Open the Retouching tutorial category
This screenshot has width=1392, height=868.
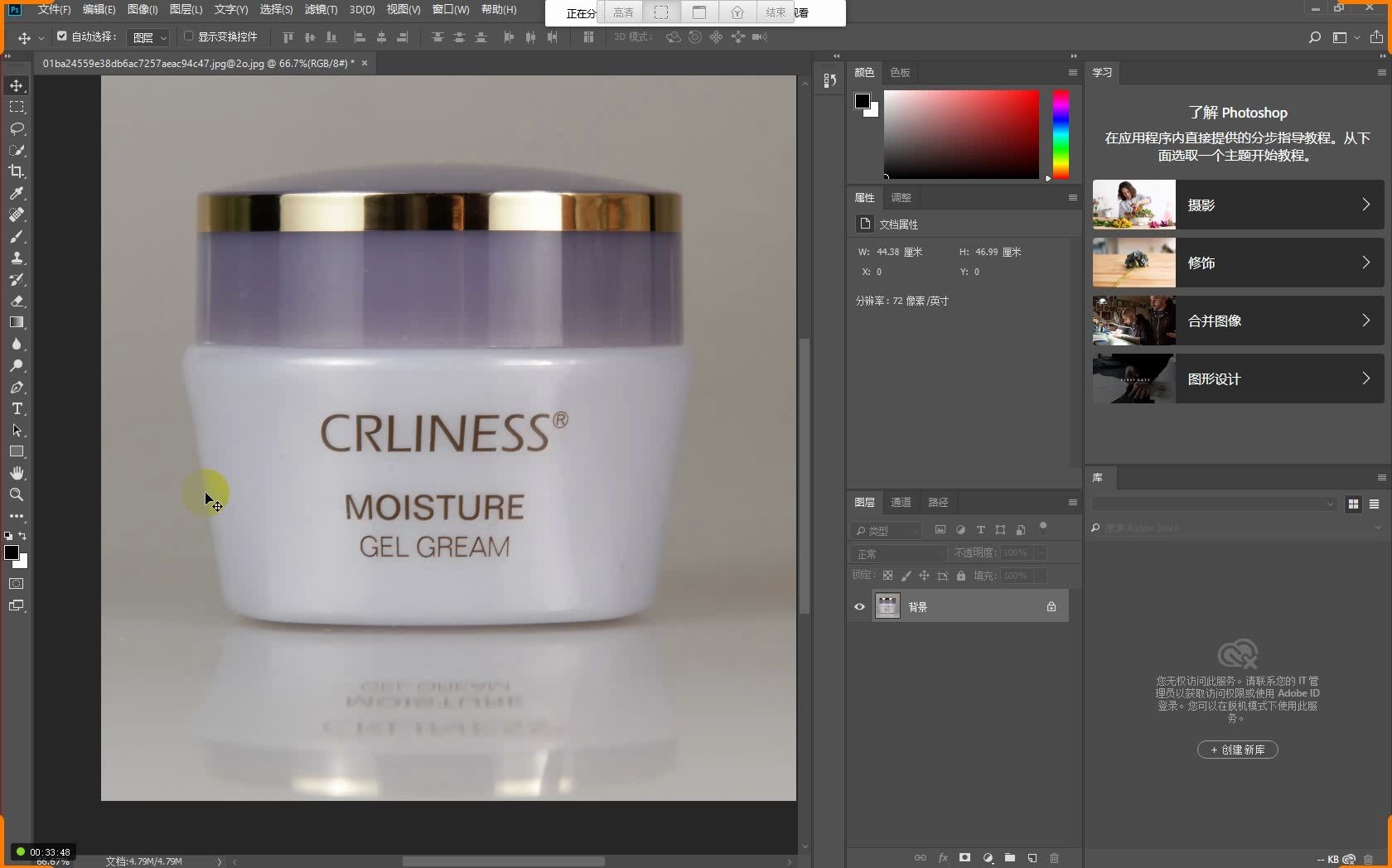coord(1238,263)
